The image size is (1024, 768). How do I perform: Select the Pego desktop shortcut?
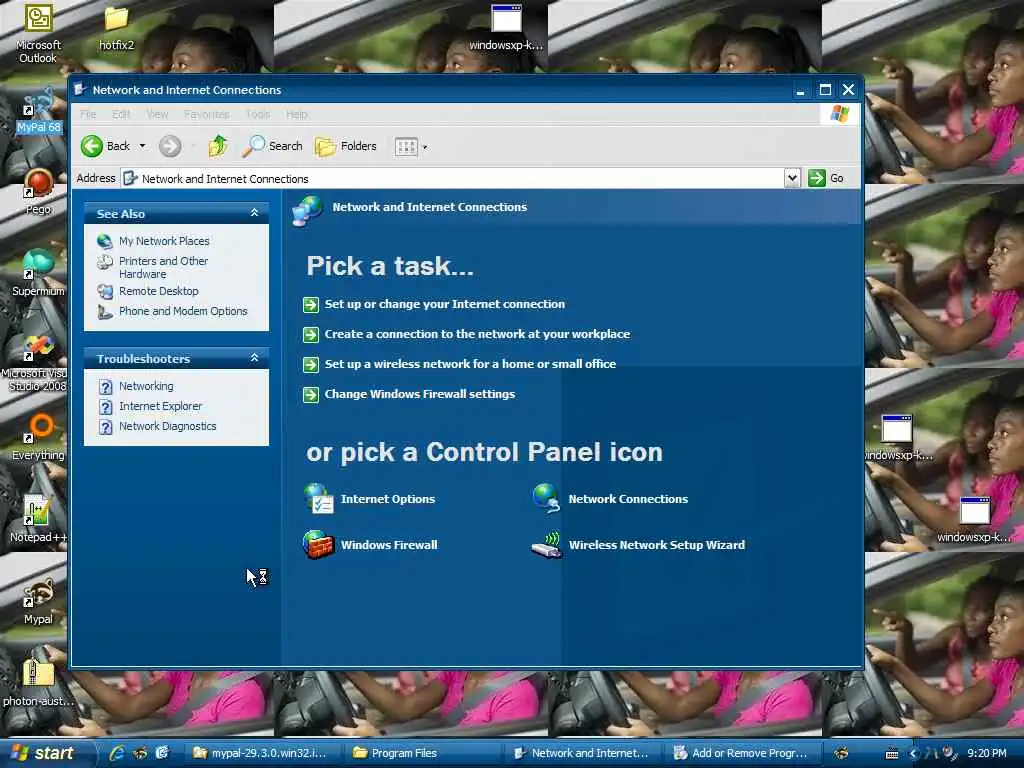tap(39, 193)
